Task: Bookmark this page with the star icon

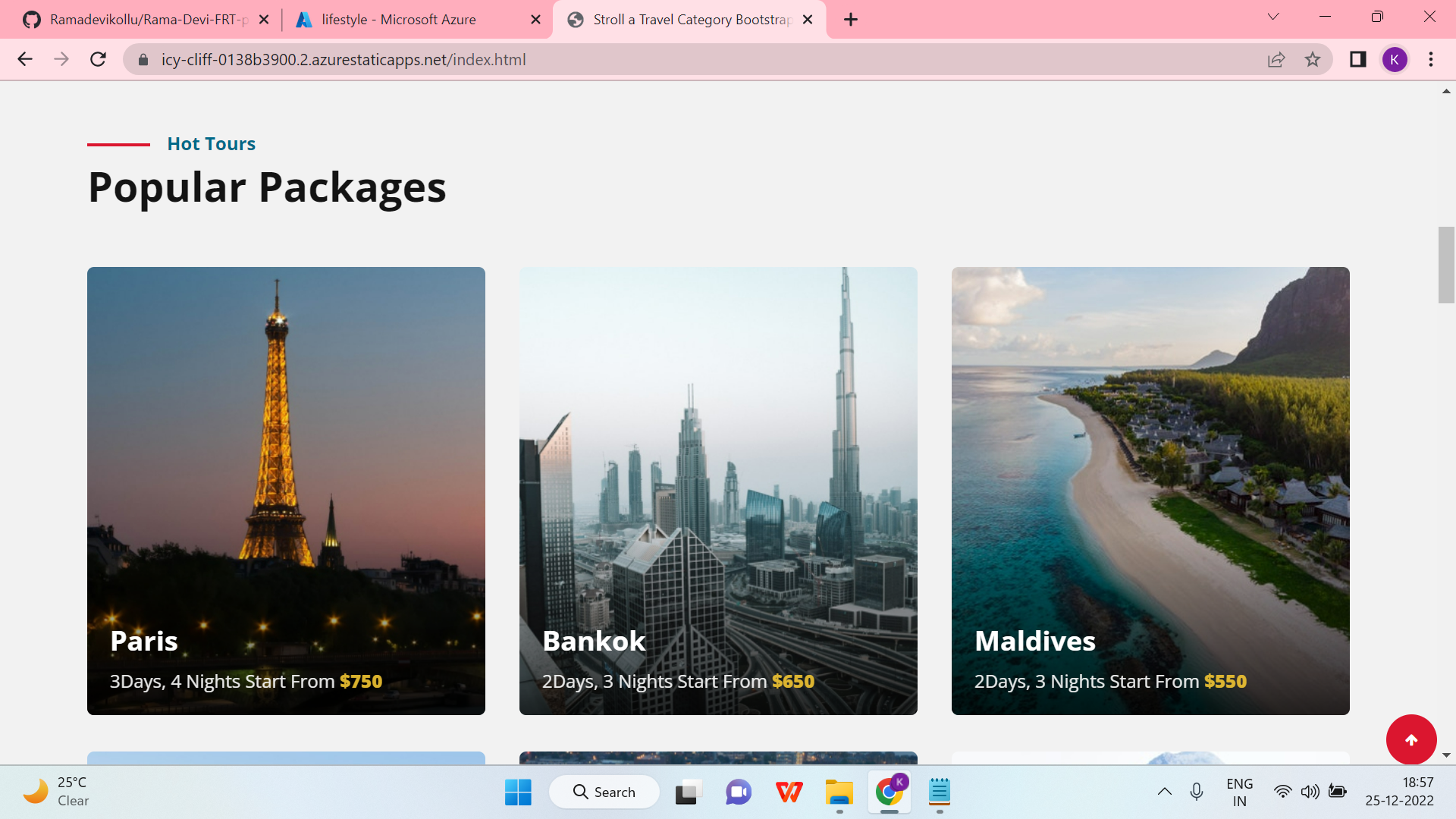Action: tap(1313, 59)
